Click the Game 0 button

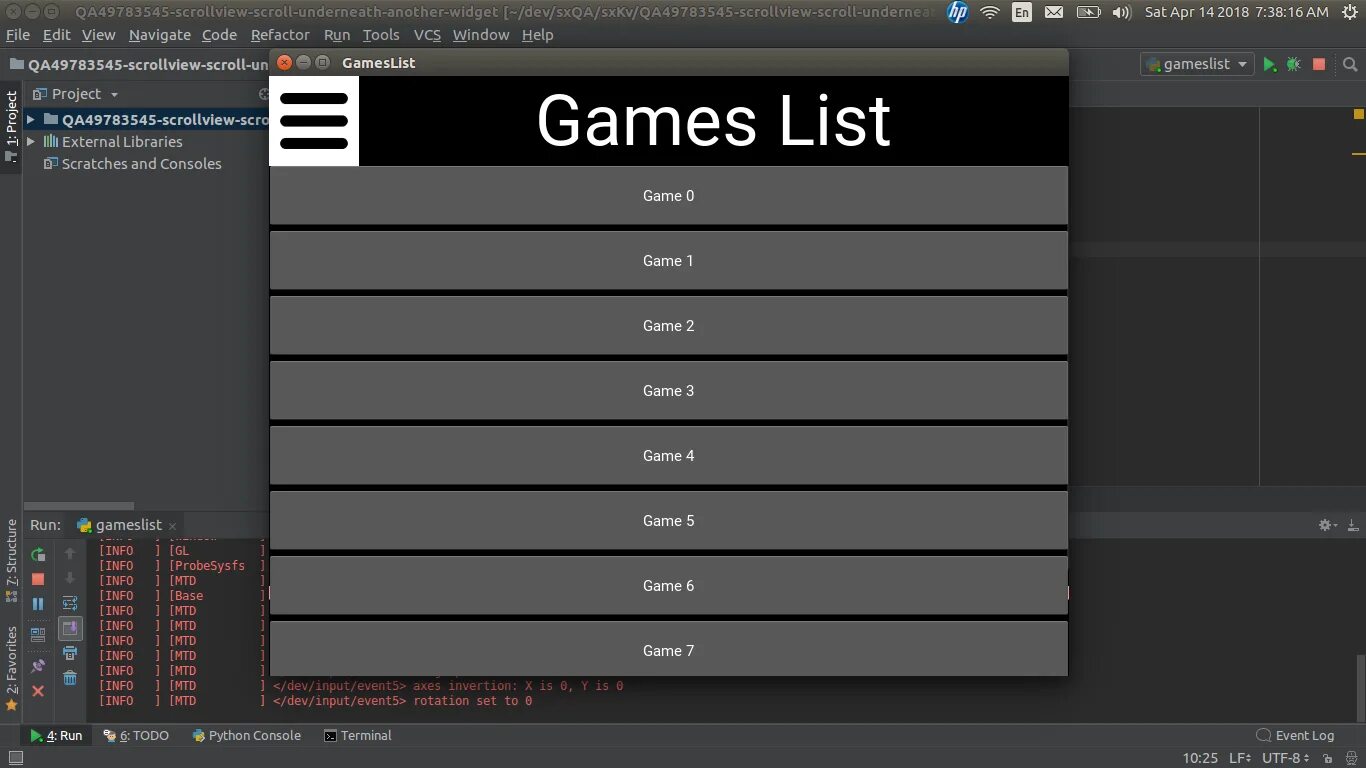(668, 196)
